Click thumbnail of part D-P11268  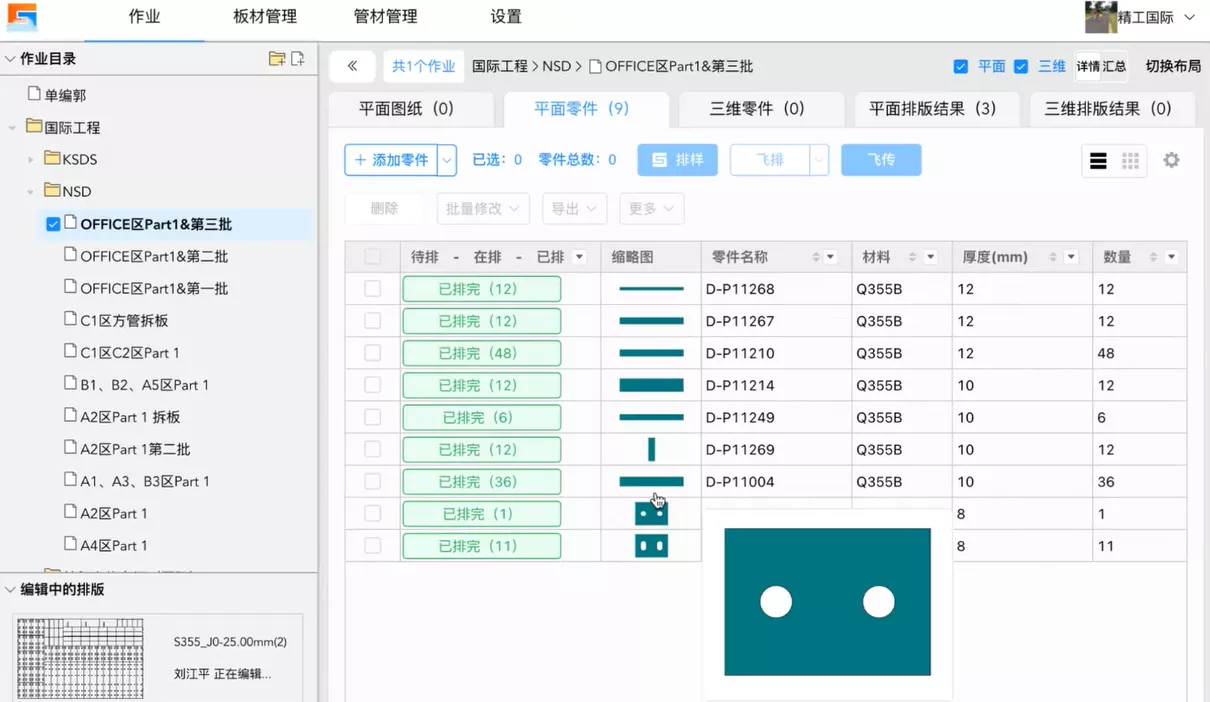pos(651,289)
